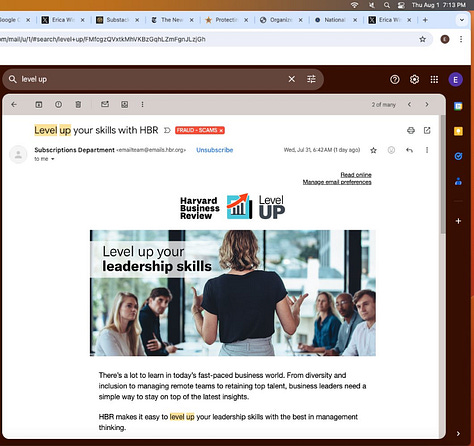Open Chrome three-dot menu
This screenshot has height=446, width=474.
(x=461, y=39)
